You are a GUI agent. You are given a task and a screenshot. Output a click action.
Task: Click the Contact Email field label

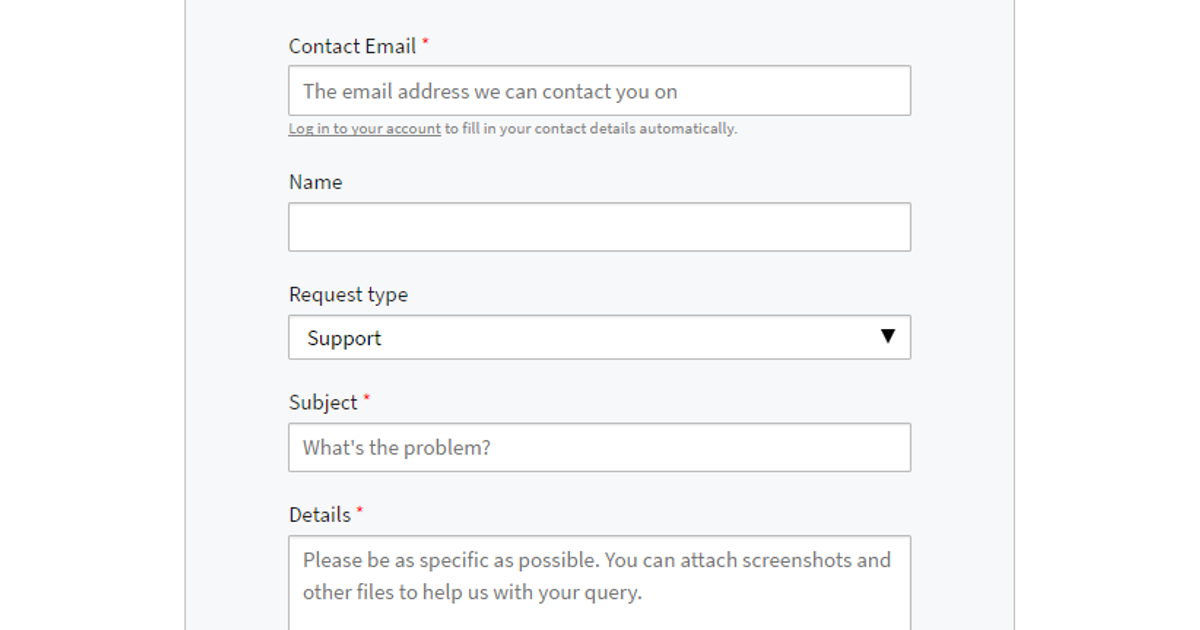[x=352, y=46]
